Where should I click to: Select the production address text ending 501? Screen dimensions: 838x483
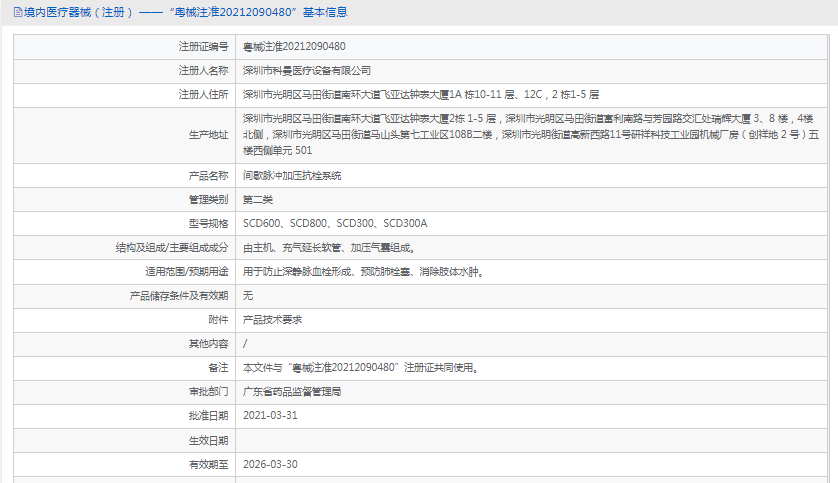coord(531,135)
